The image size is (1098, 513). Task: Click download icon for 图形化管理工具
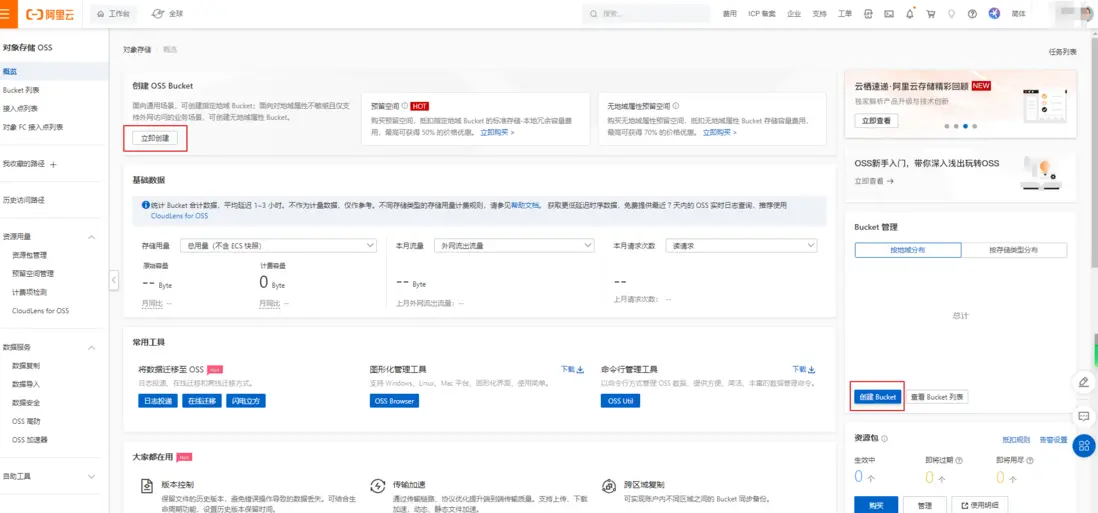point(580,370)
